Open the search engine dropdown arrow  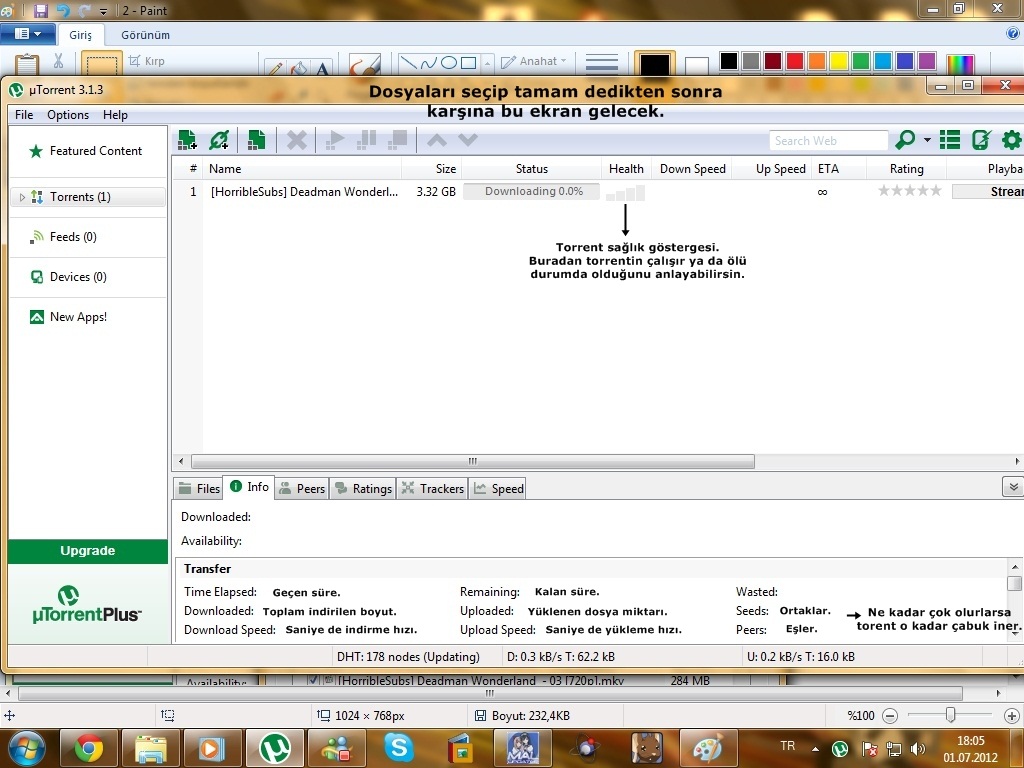tap(927, 140)
